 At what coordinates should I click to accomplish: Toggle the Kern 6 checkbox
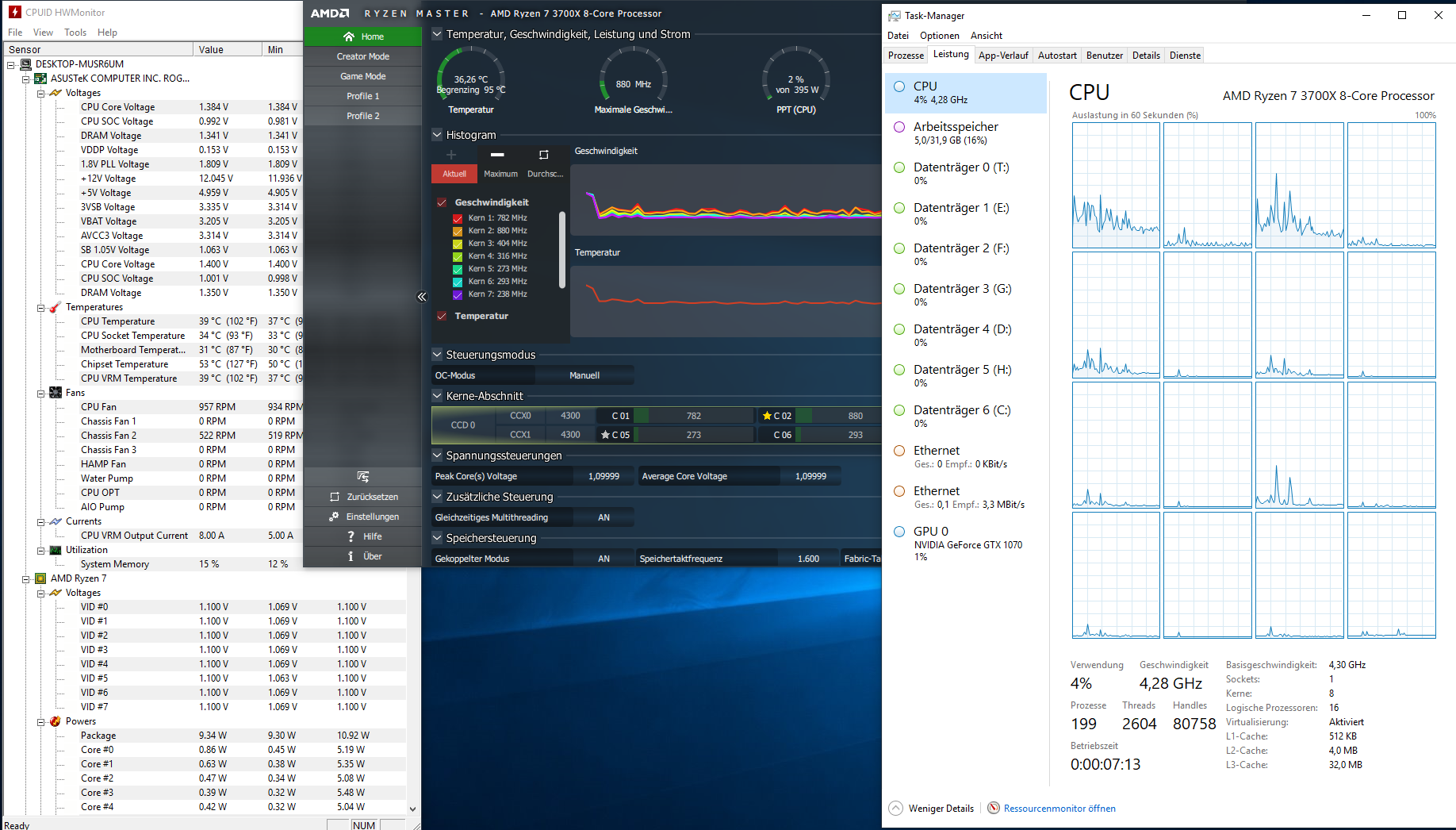coord(458,282)
